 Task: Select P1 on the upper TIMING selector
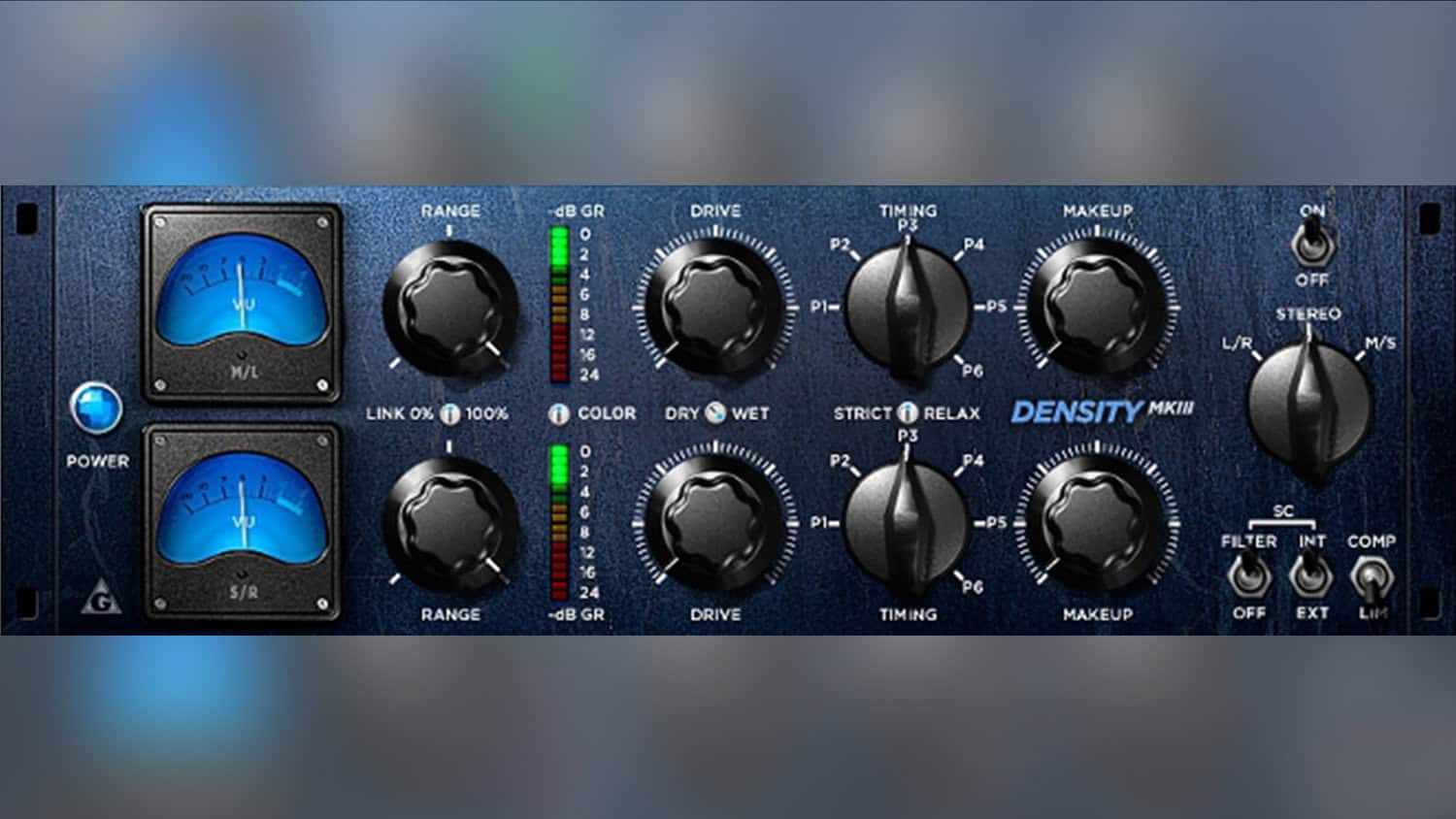tap(820, 307)
